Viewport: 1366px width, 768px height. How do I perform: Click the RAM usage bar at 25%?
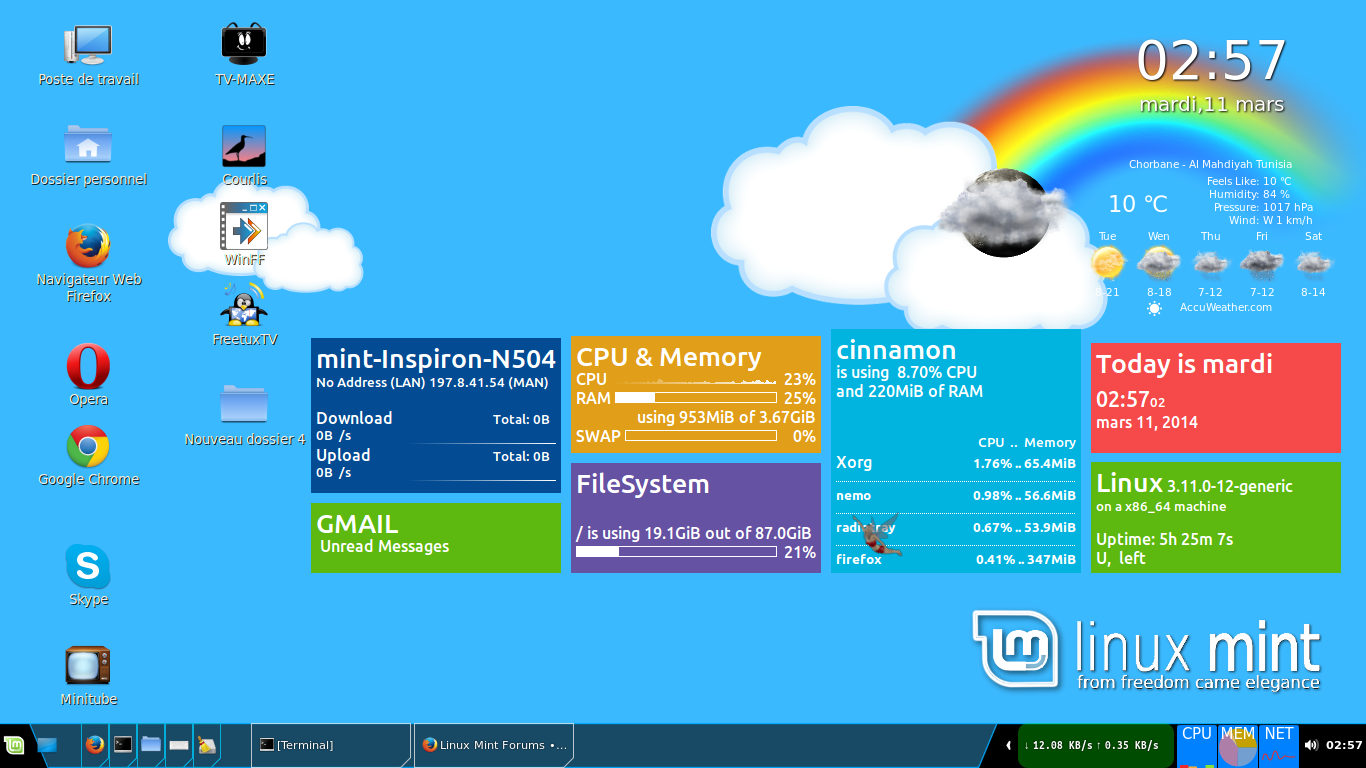pos(695,398)
